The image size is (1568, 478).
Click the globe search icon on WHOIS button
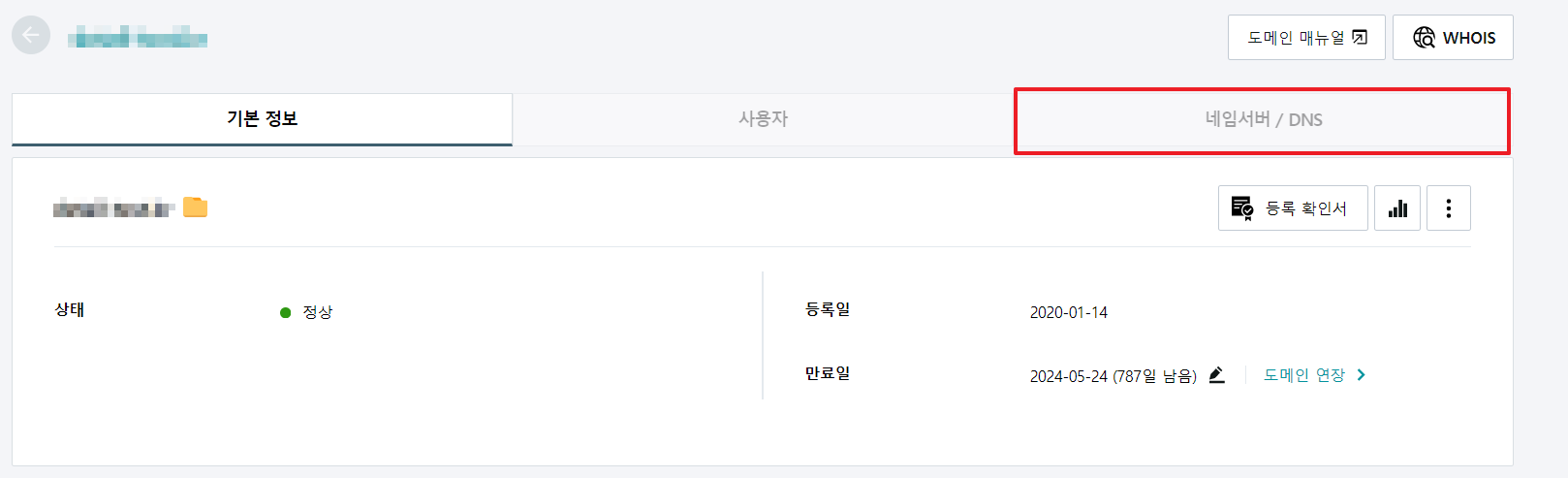click(x=1424, y=38)
